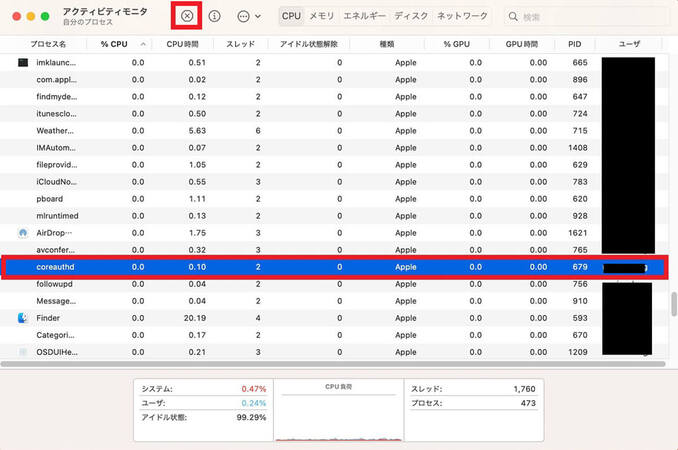
Task: Select the iCloudNo... process row
Action: 332,182
